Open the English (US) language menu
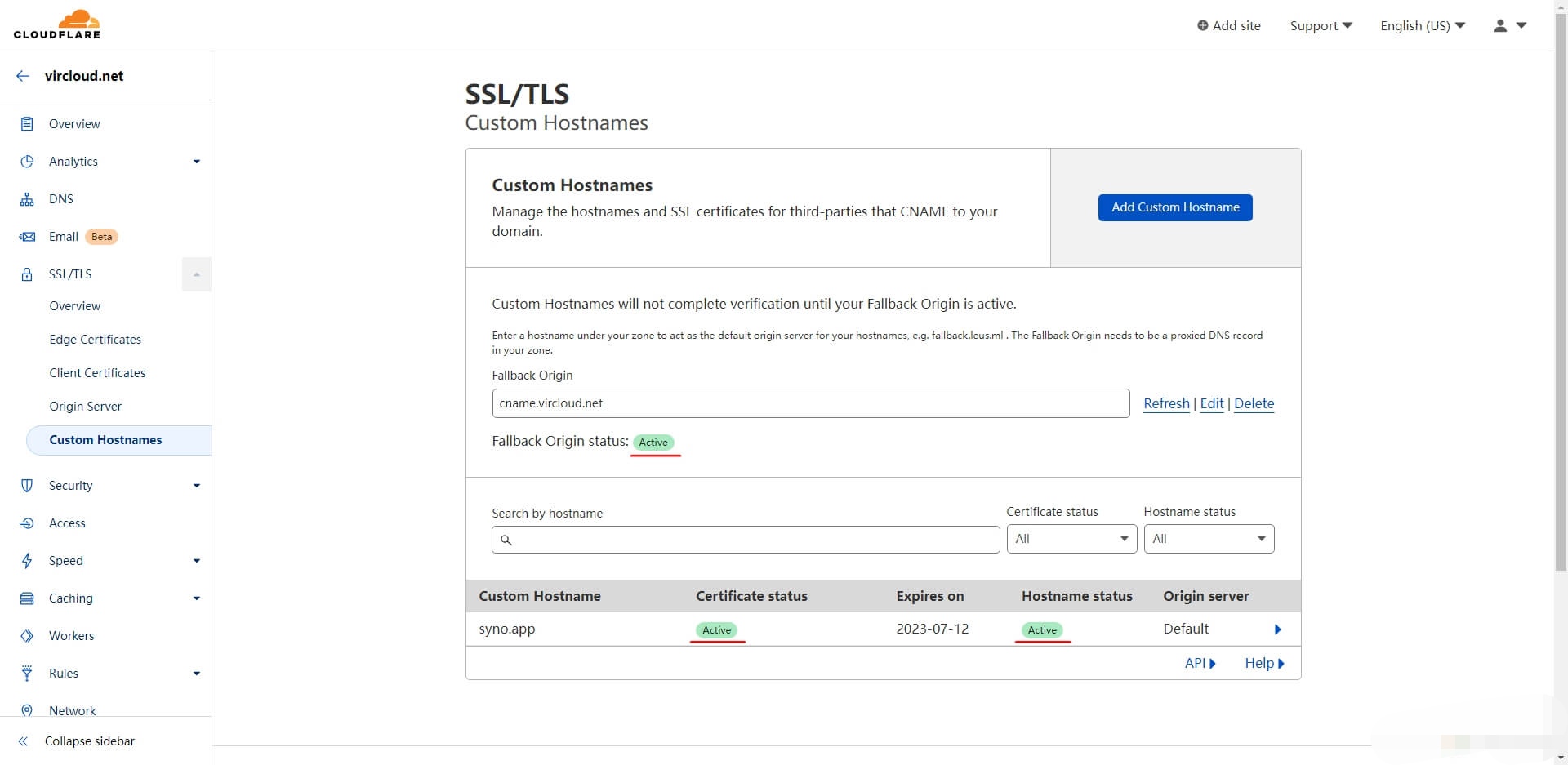 point(1422,25)
